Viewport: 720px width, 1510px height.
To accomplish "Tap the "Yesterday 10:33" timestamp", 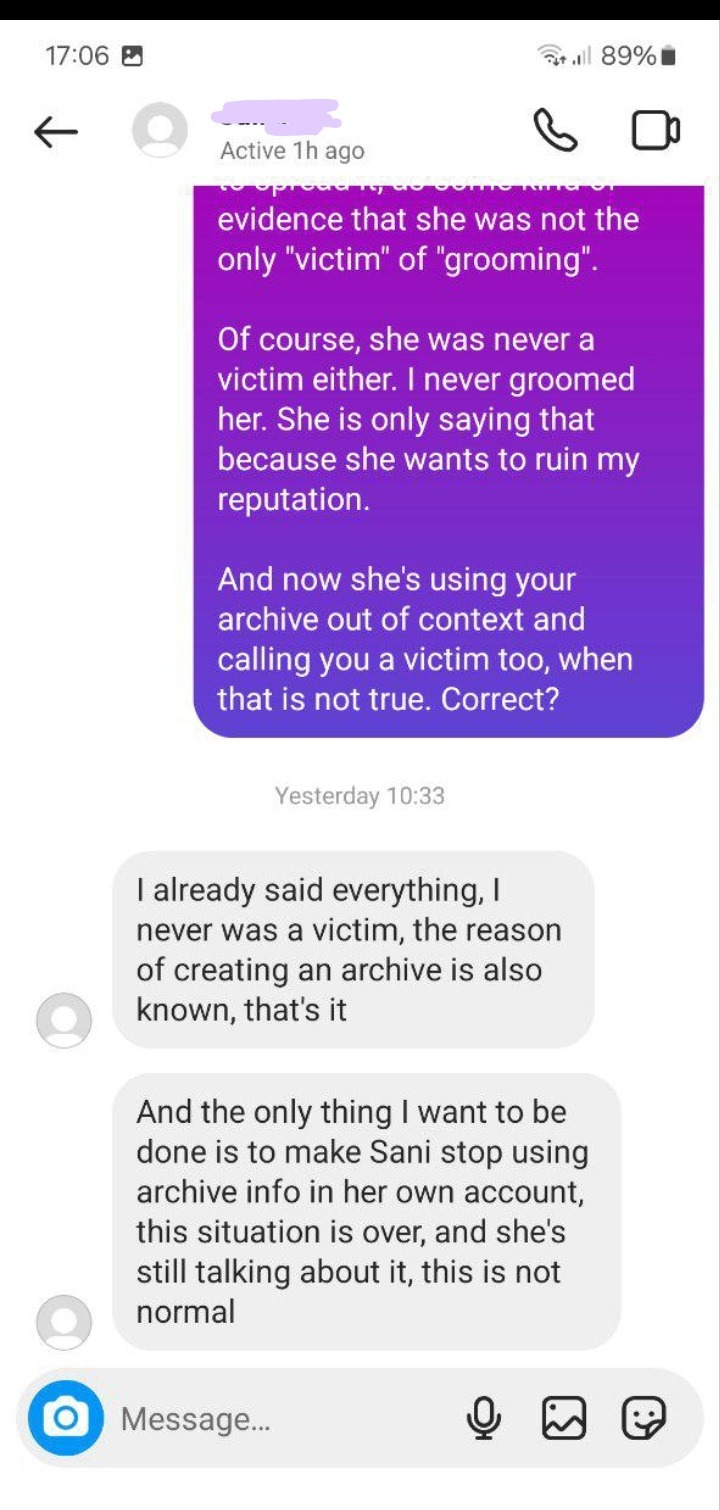I will click(x=360, y=796).
